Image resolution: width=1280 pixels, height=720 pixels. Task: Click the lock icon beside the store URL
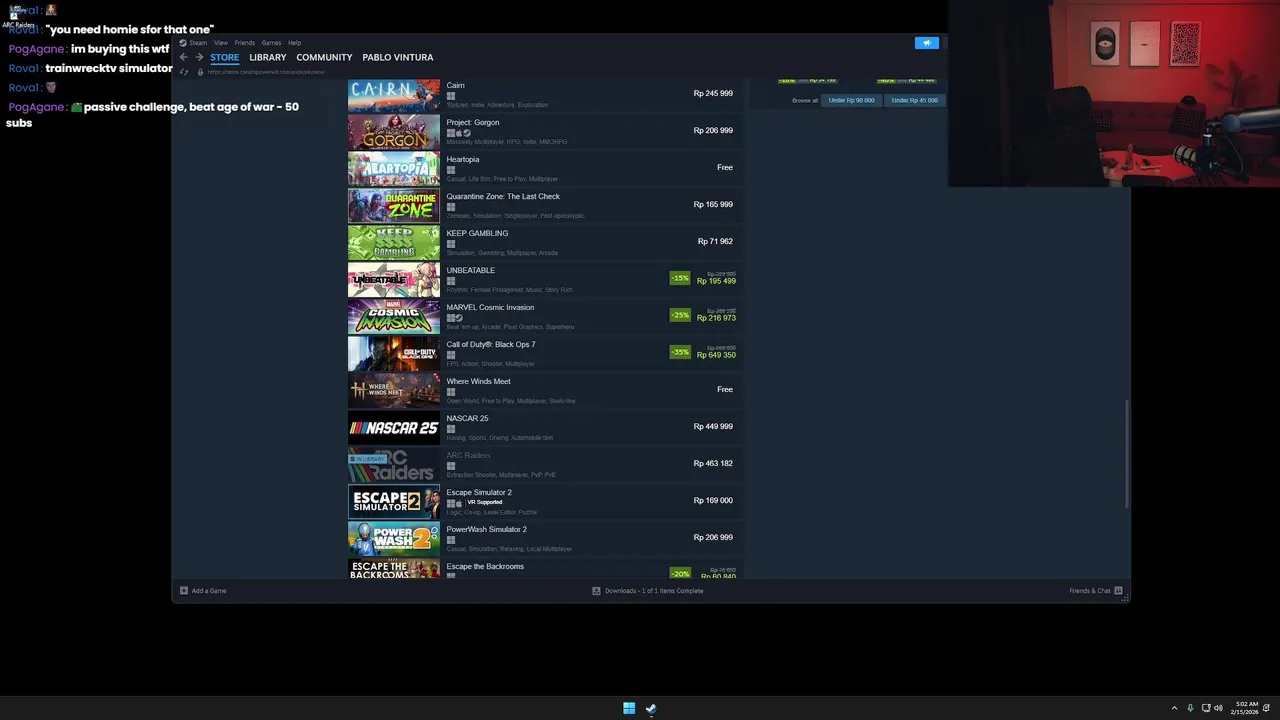tap(200, 72)
